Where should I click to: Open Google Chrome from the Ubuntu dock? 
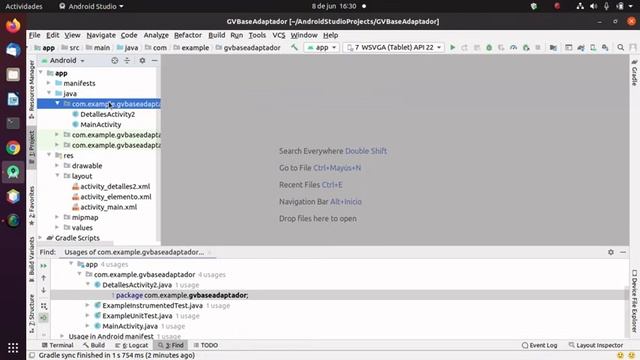pyautogui.click(x=13, y=148)
